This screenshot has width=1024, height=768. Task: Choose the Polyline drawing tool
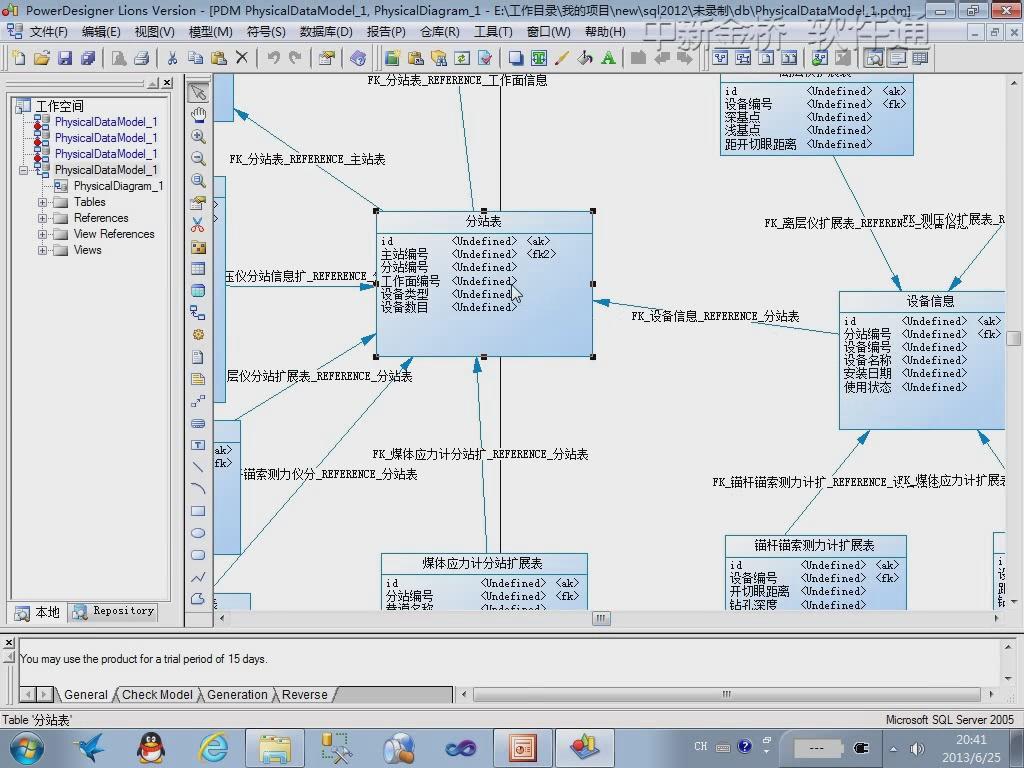[199, 577]
